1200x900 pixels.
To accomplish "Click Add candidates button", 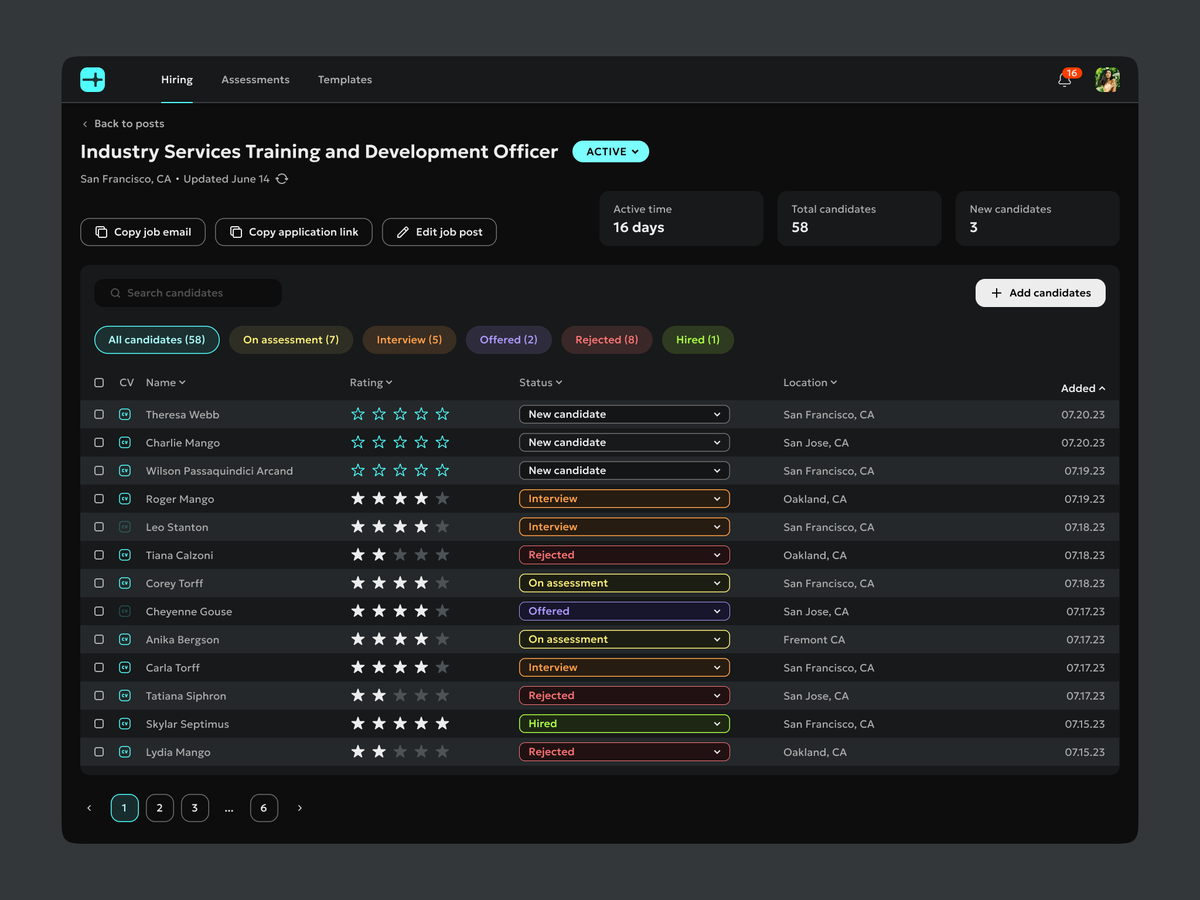I will 1040,293.
